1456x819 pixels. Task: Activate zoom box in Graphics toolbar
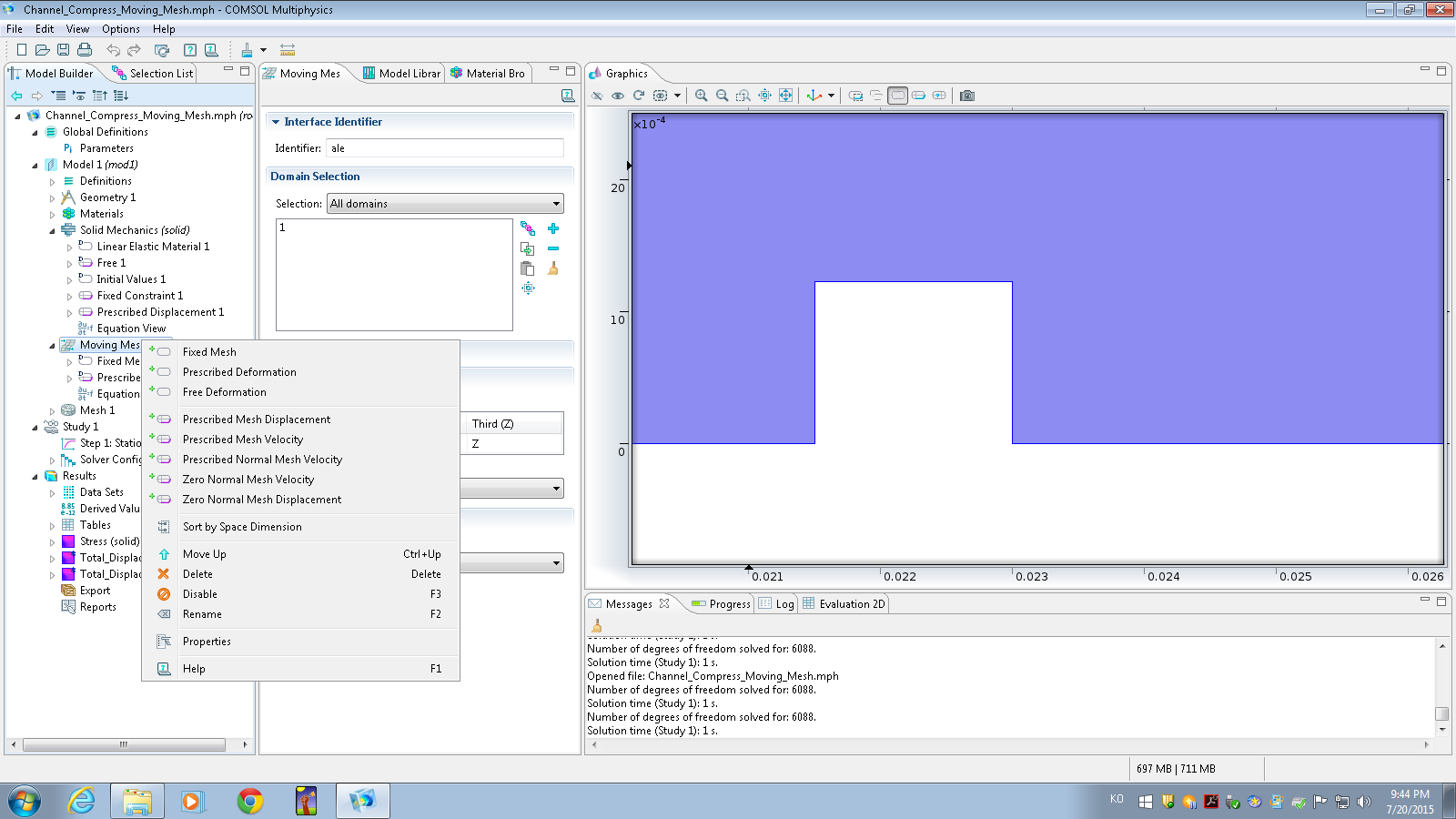click(x=743, y=96)
